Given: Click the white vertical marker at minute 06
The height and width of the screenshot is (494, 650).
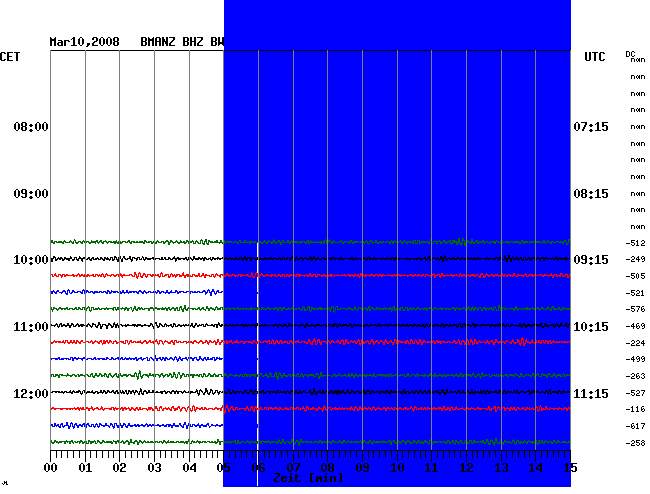Looking at the screenshot, I should point(258,365).
